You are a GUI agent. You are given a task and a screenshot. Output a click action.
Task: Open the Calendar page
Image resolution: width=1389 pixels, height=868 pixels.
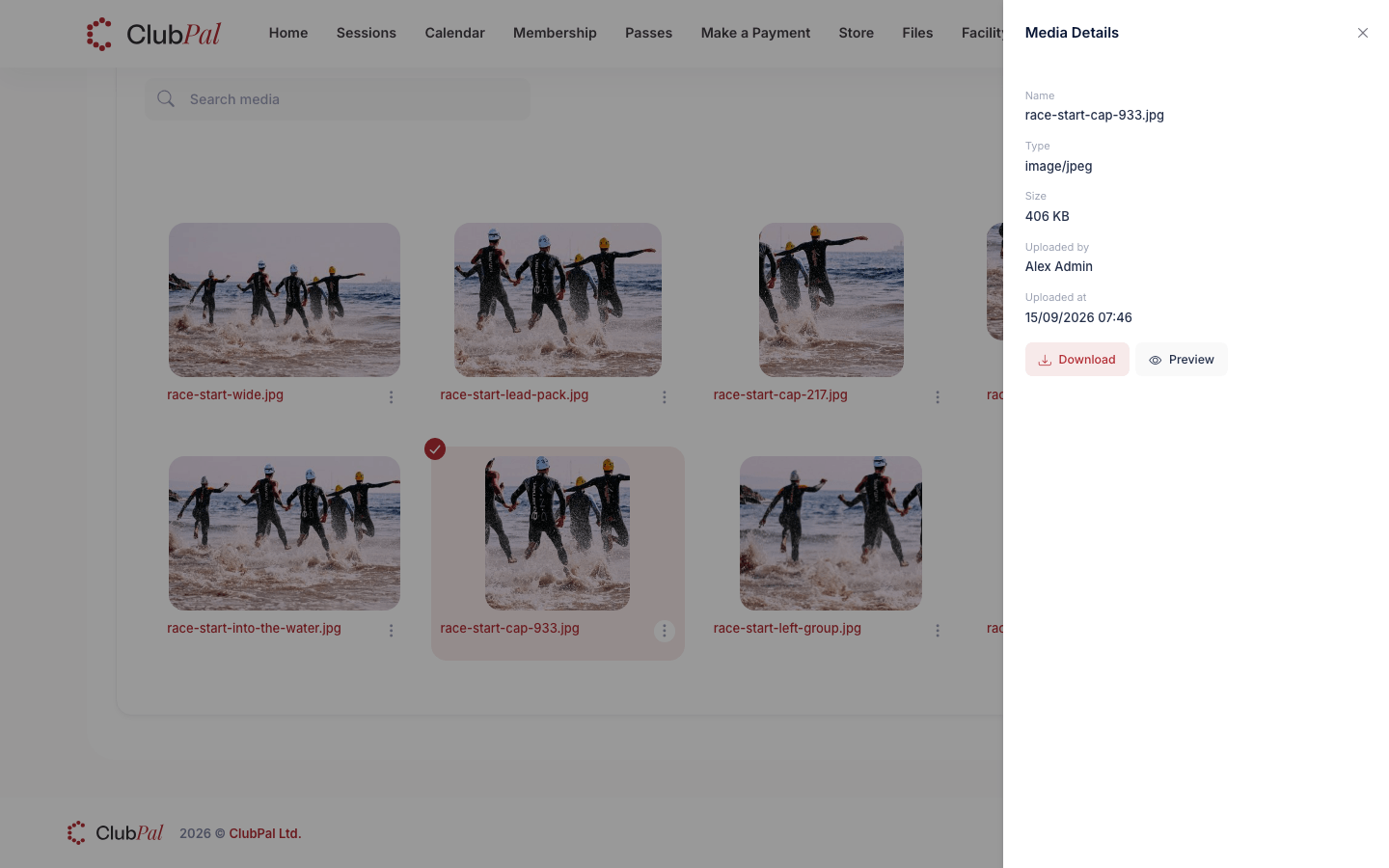click(x=454, y=33)
